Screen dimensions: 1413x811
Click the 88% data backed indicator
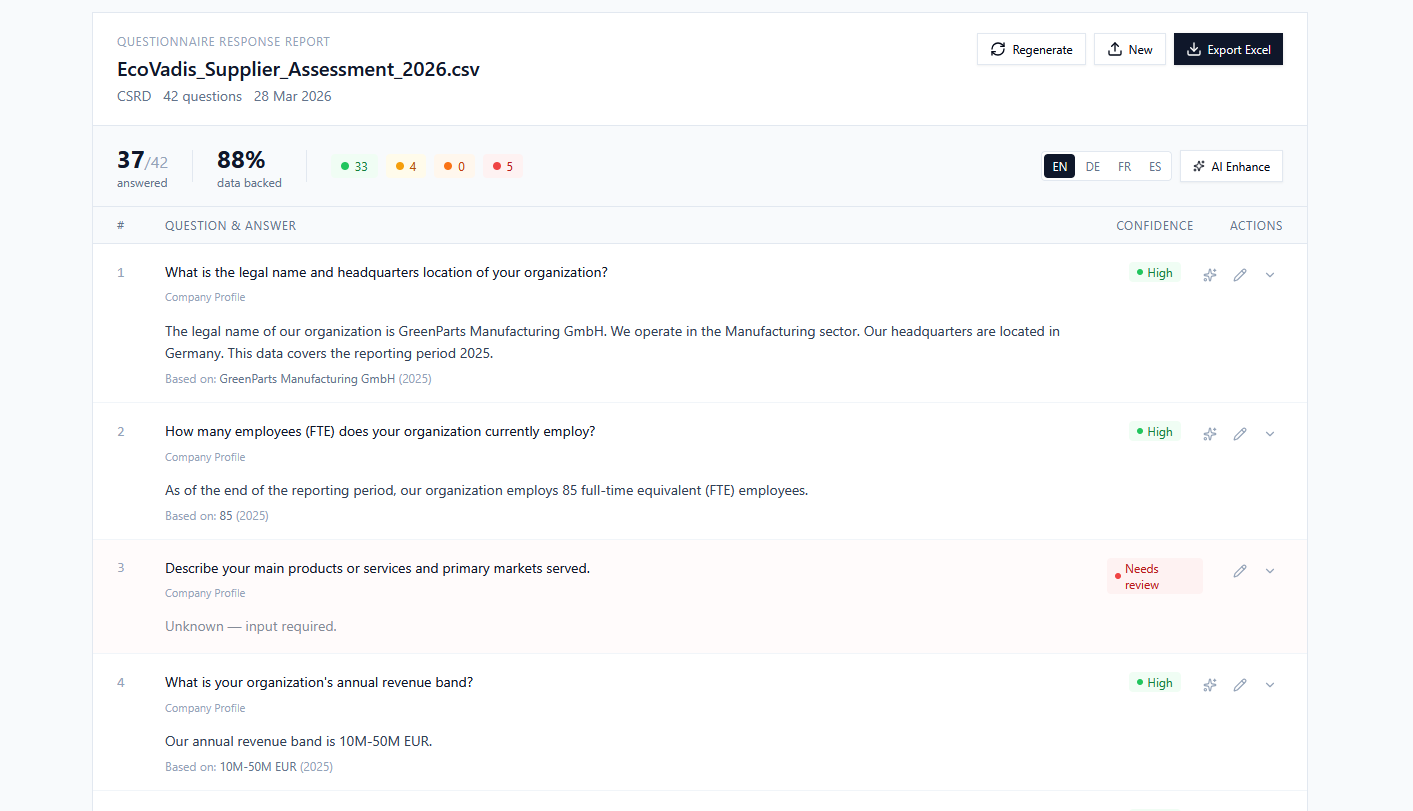(x=241, y=168)
